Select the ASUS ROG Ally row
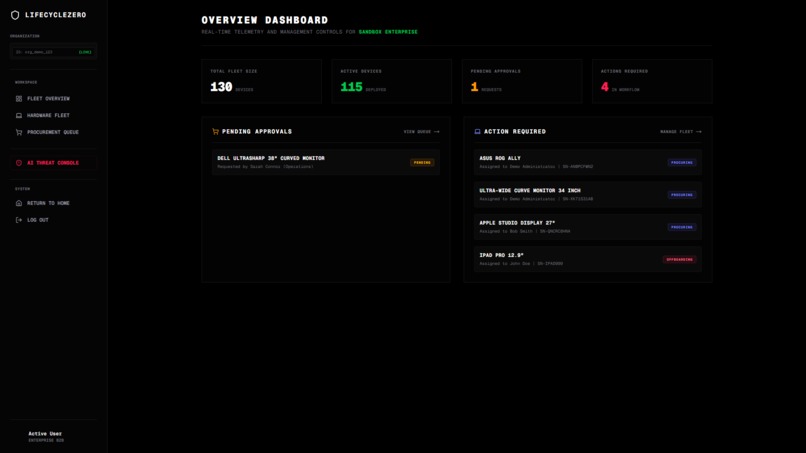The width and height of the screenshot is (806, 453). pyautogui.click(x=588, y=162)
